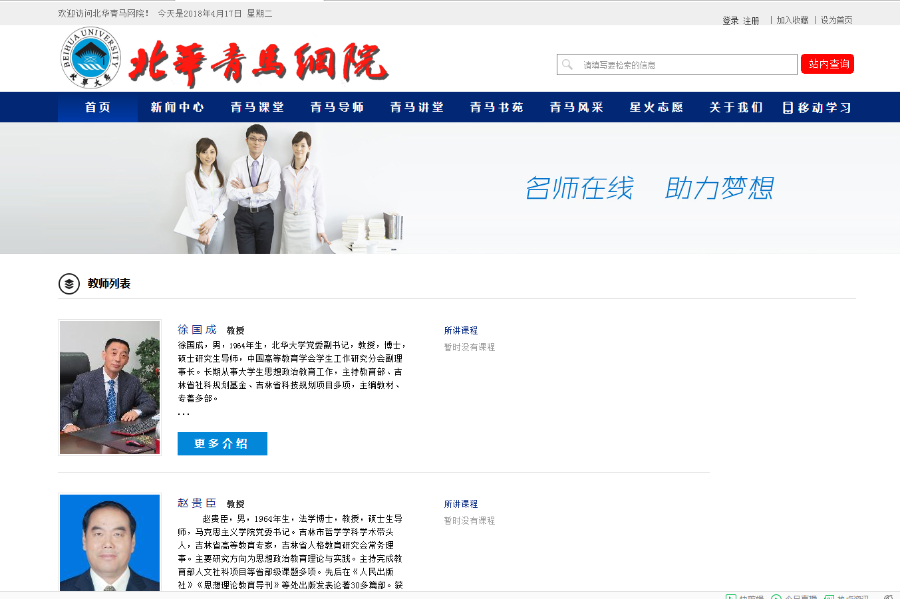The image size is (900, 599).
Task: Click the 注册 link at top
Action: [x=751, y=21]
